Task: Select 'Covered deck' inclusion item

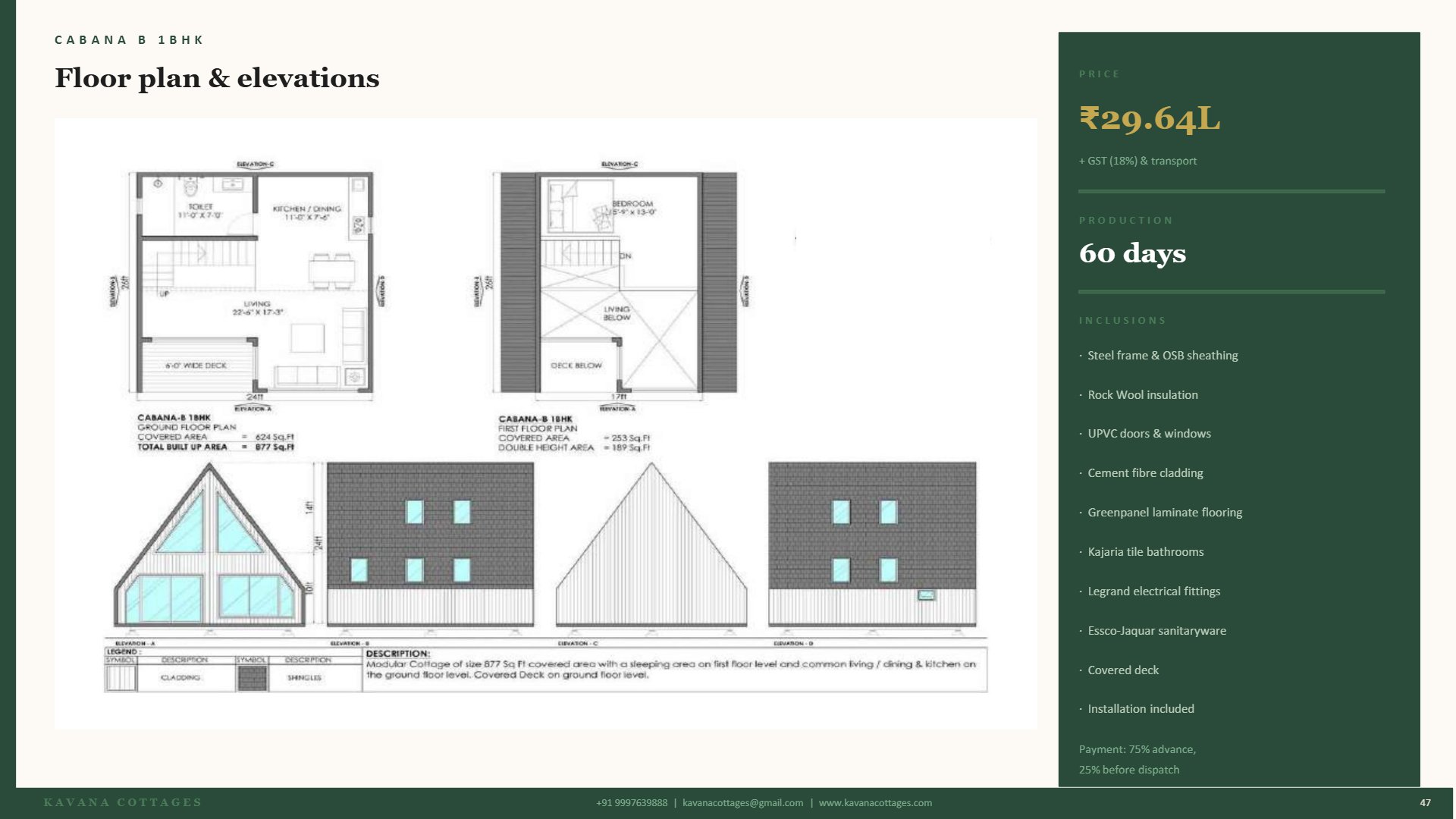Action: [1123, 670]
